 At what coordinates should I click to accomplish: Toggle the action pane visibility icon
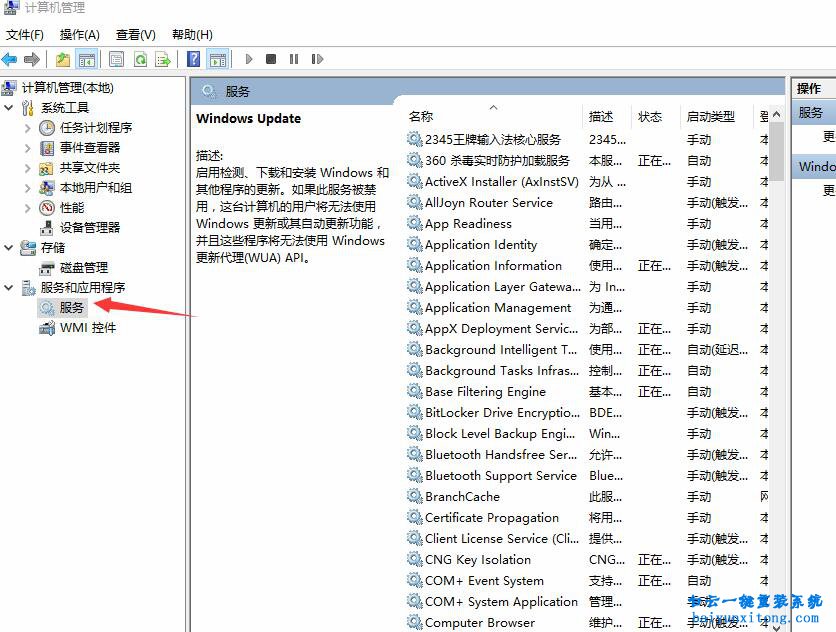(217, 59)
